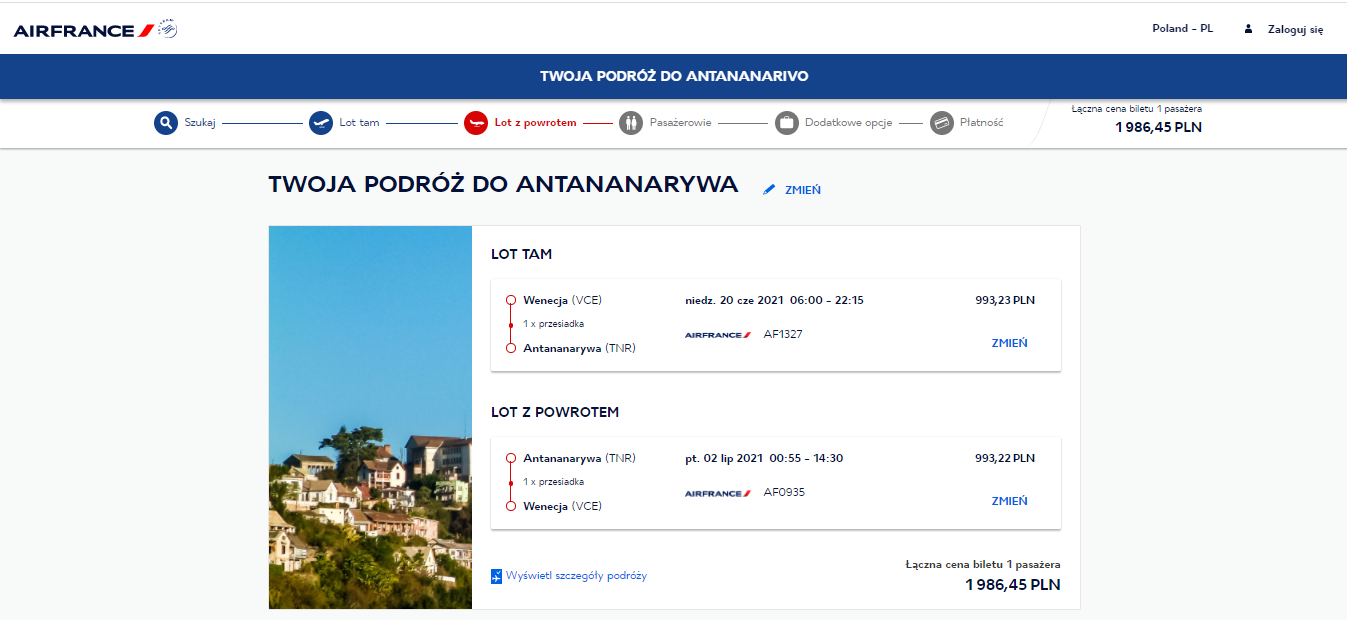Go to the Lot tam plane icon
1347x620 pixels.
[x=320, y=123]
